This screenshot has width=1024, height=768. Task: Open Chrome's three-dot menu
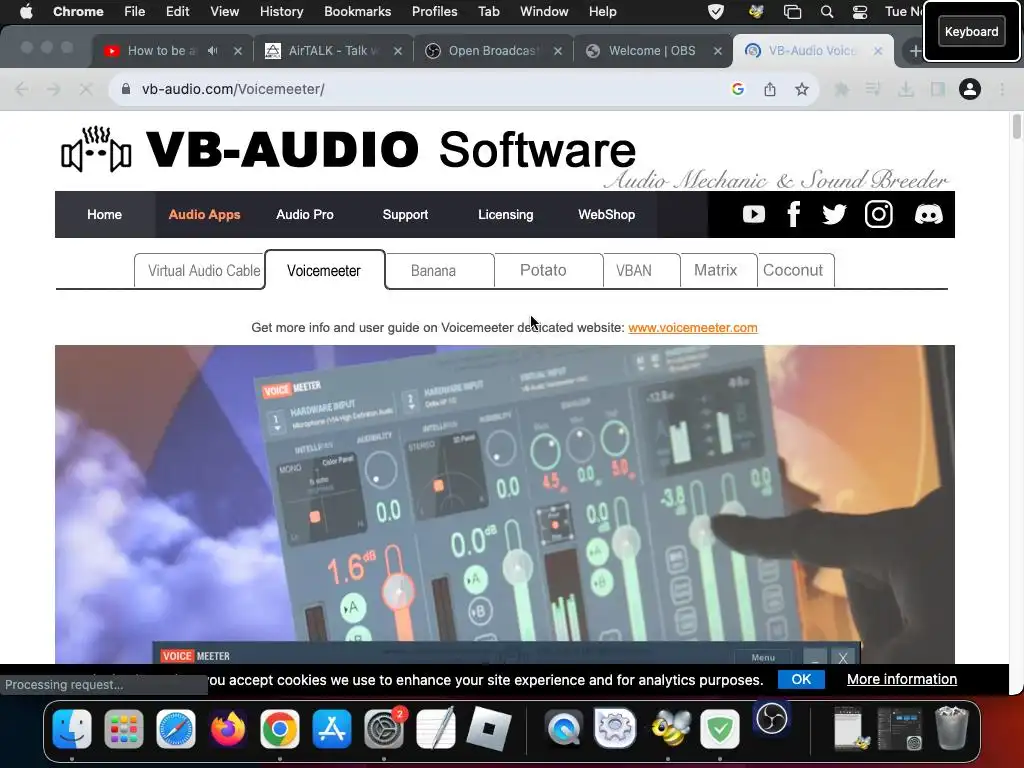click(1002, 89)
